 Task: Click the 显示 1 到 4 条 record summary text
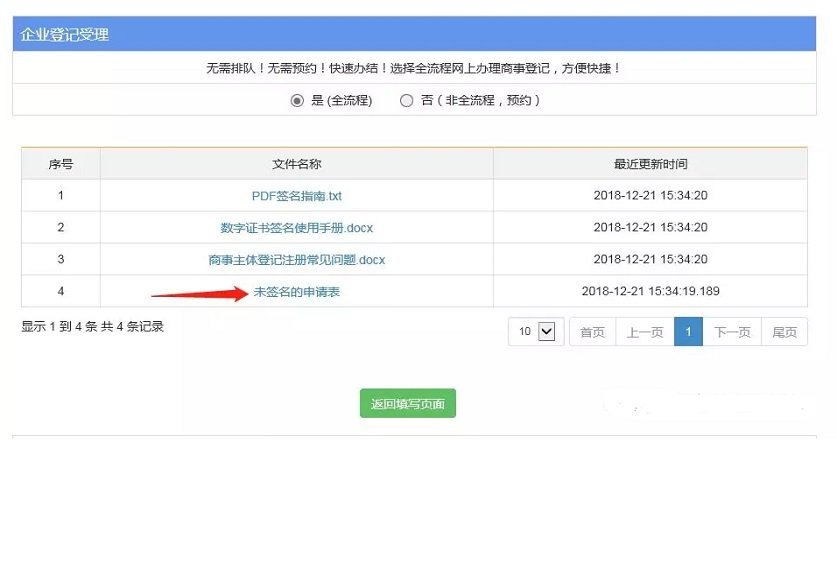[92, 327]
